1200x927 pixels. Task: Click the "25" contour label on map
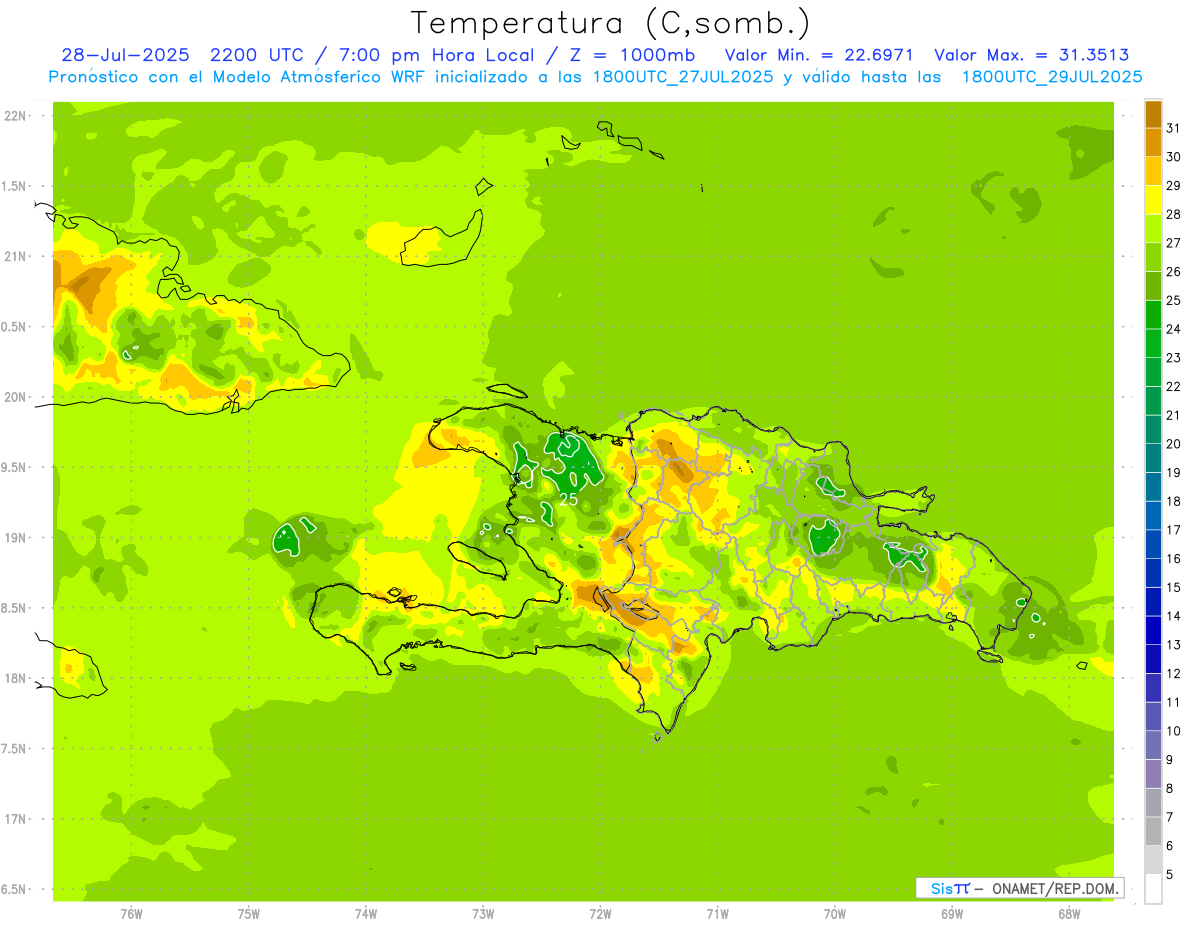tap(568, 499)
